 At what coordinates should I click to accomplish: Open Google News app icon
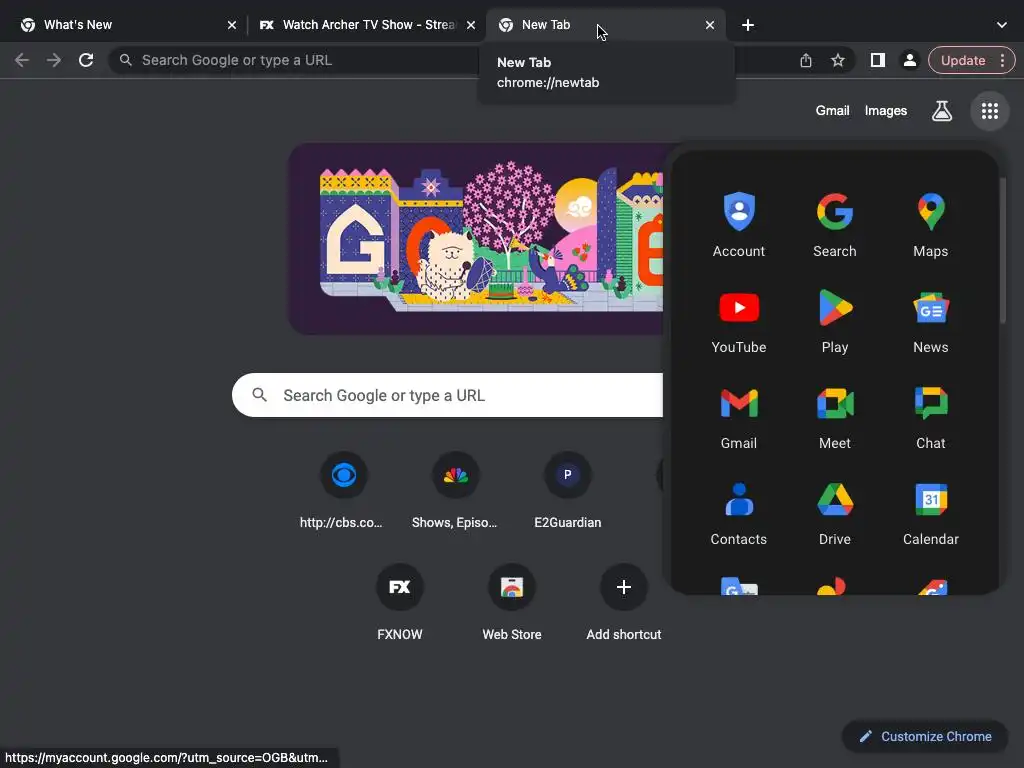pyautogui.click(x=931, y=320)
